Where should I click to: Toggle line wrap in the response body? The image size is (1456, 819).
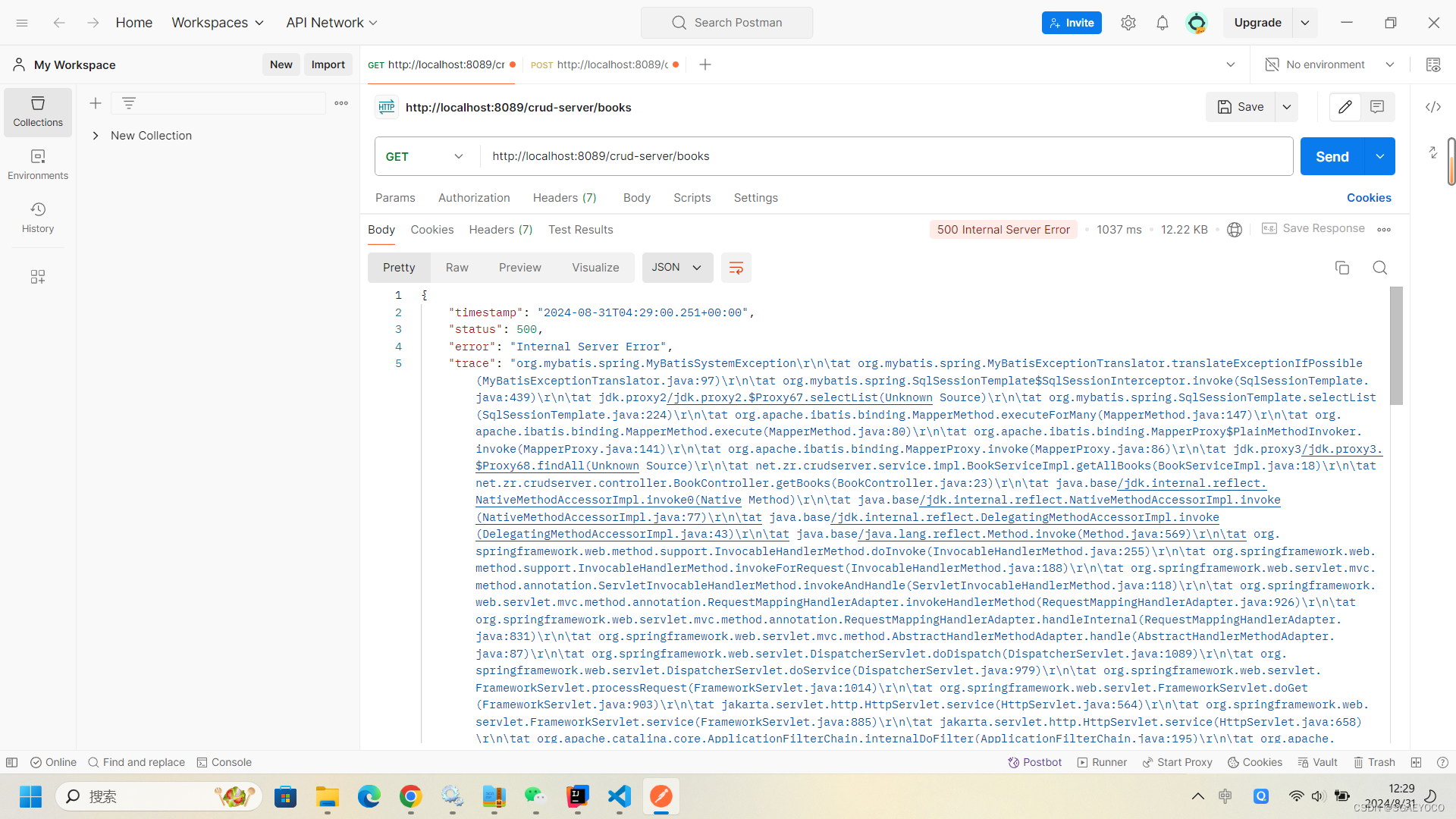[736, 268]
